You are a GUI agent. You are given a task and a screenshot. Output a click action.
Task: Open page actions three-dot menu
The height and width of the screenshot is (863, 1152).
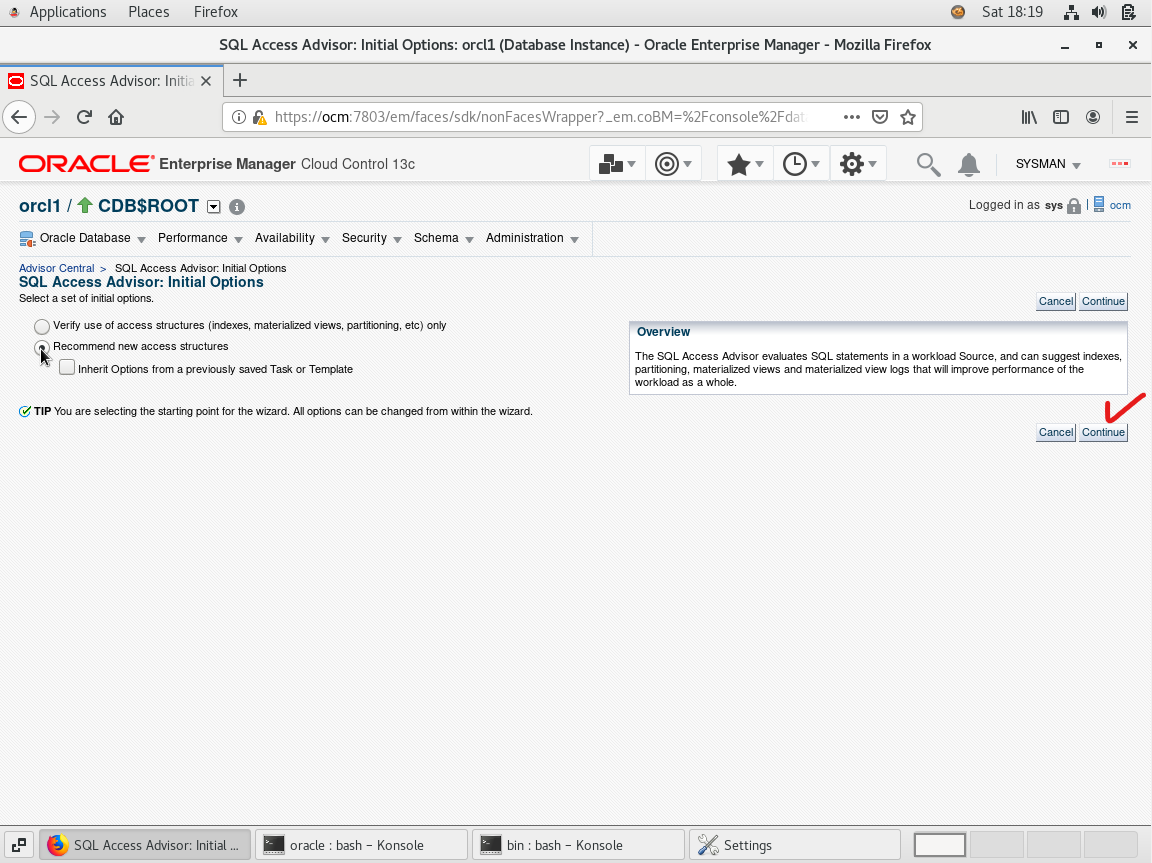[852, 117]
